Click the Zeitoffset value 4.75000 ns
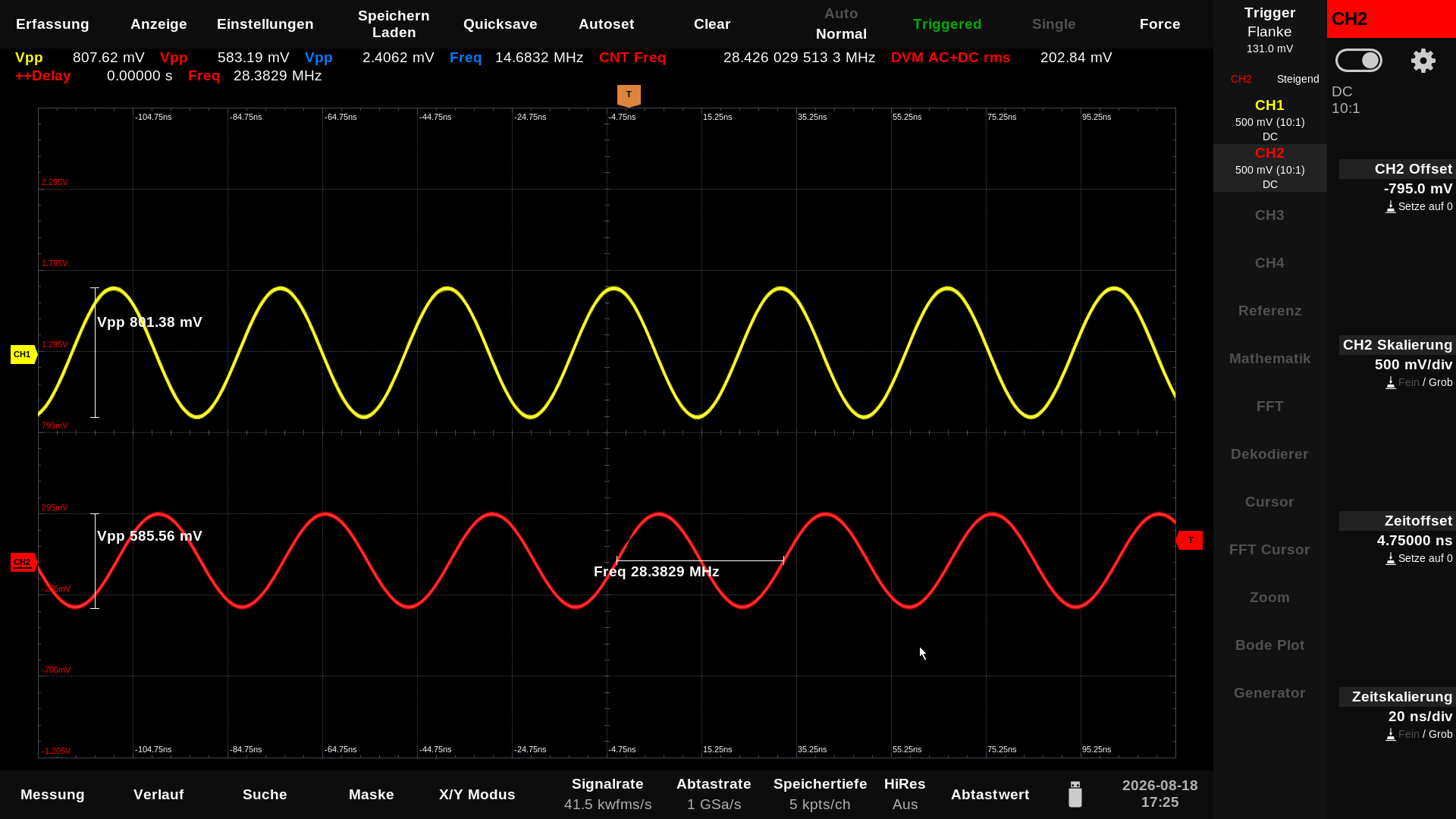 pos(1414,541)
